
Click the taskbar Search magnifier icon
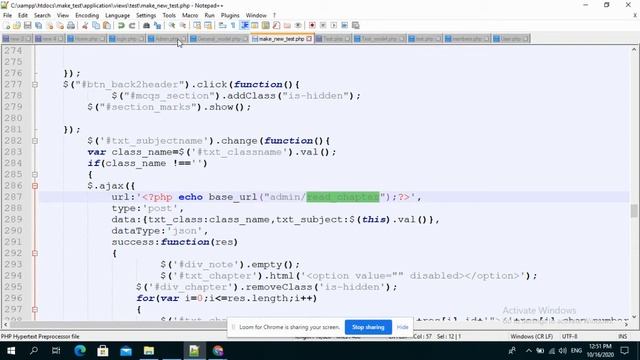34,351
